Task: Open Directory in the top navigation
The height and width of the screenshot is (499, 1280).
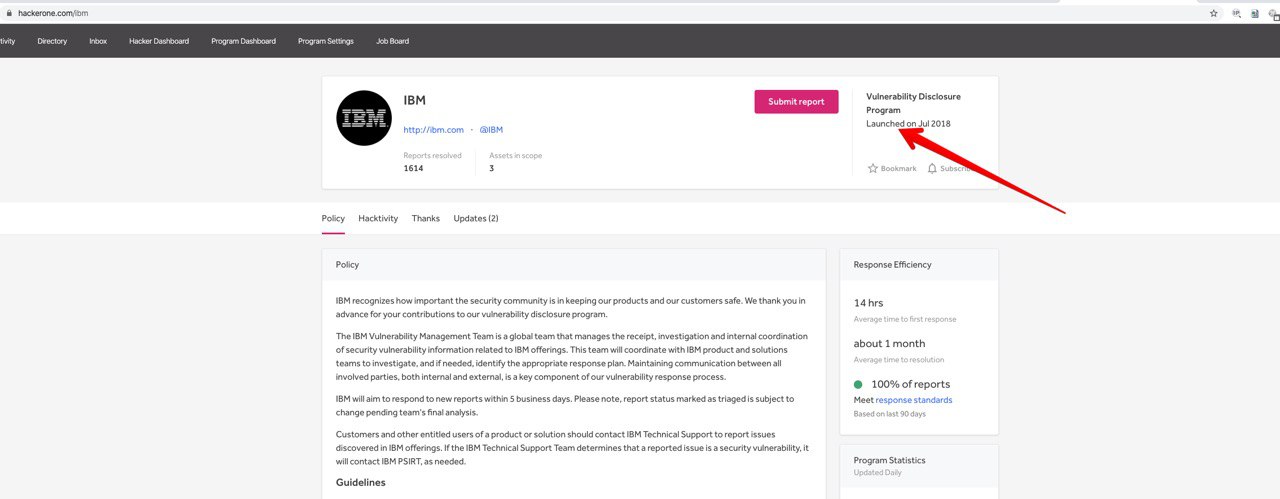Action: [52, 41]
